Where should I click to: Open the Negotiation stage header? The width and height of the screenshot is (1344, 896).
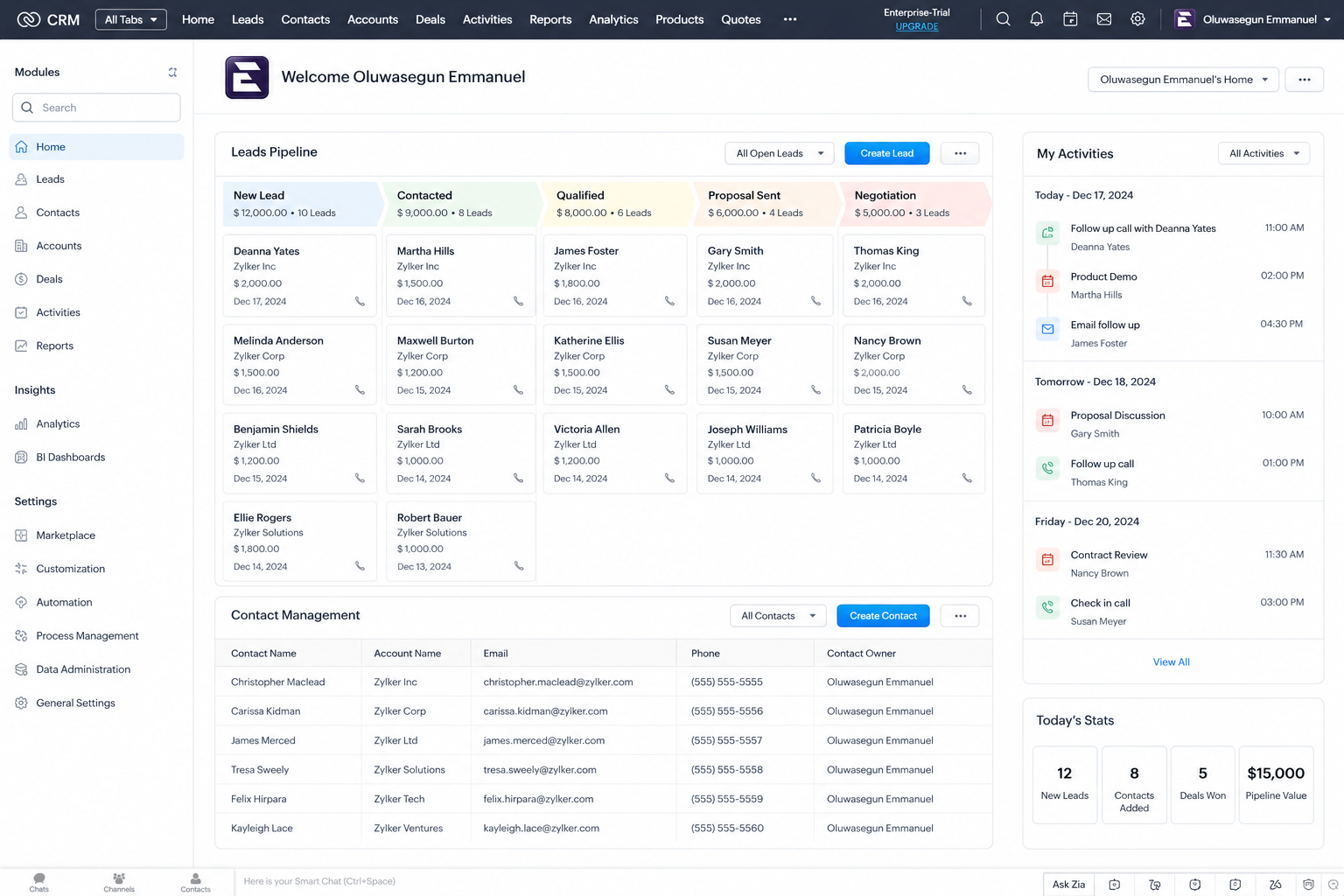pyautogui.click(x=914, y=204)
